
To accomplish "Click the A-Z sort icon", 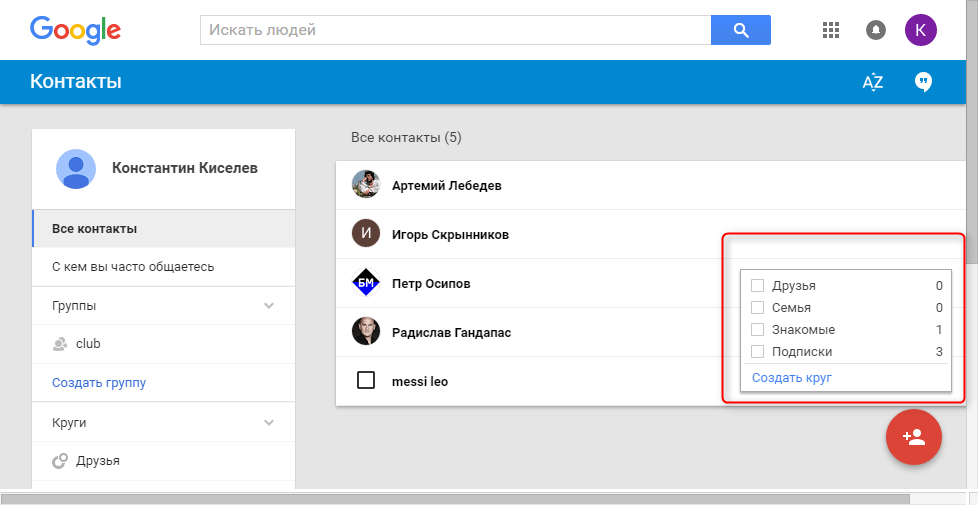I will pos(873,82).
